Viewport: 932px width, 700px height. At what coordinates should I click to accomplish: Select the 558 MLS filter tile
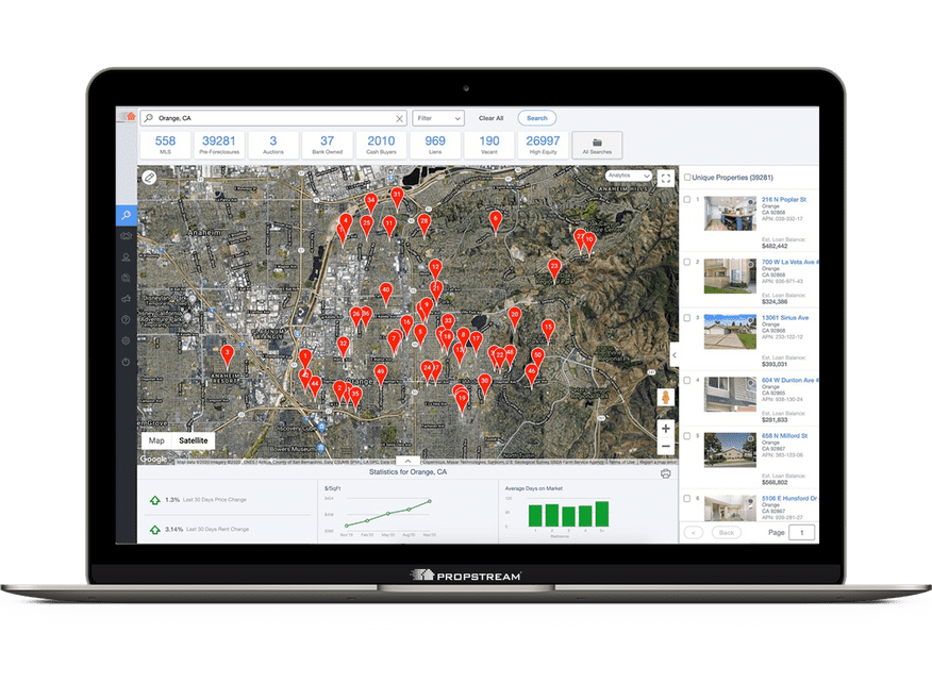[x=165, y=145]
